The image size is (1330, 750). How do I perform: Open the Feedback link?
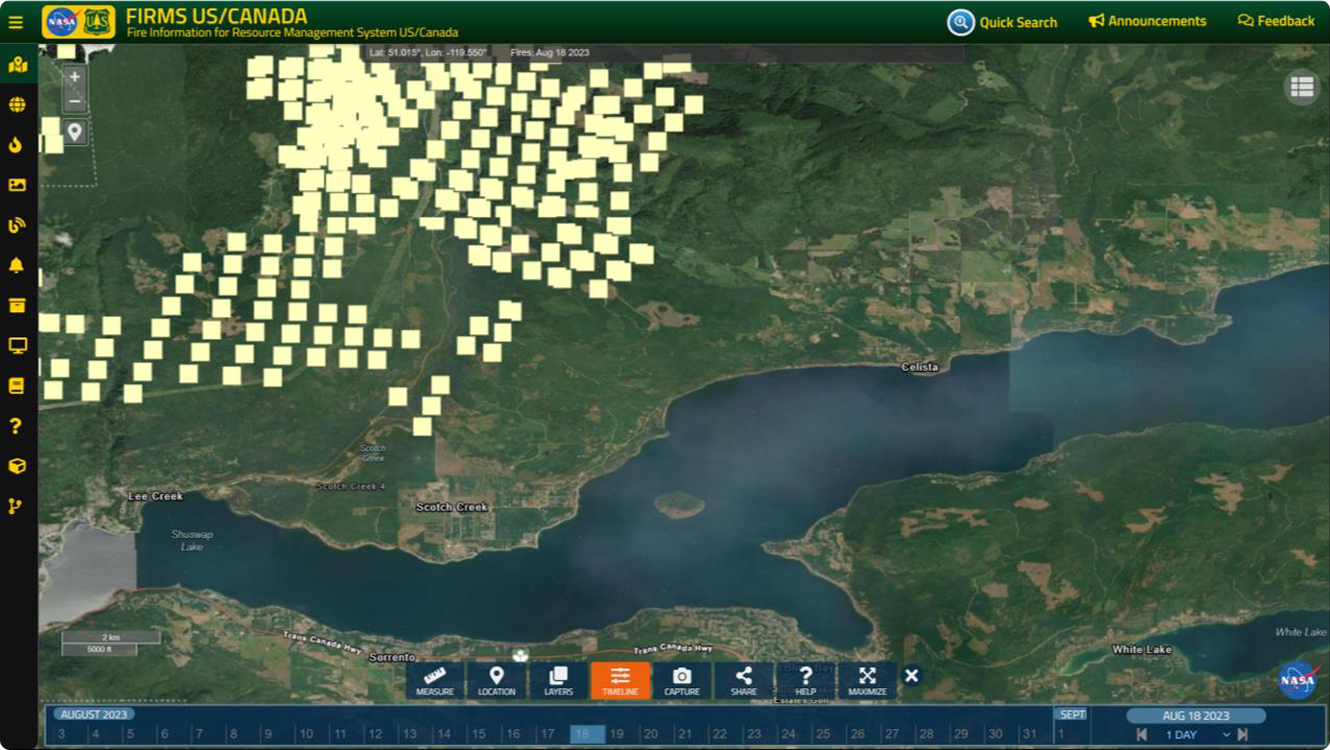1276,21
